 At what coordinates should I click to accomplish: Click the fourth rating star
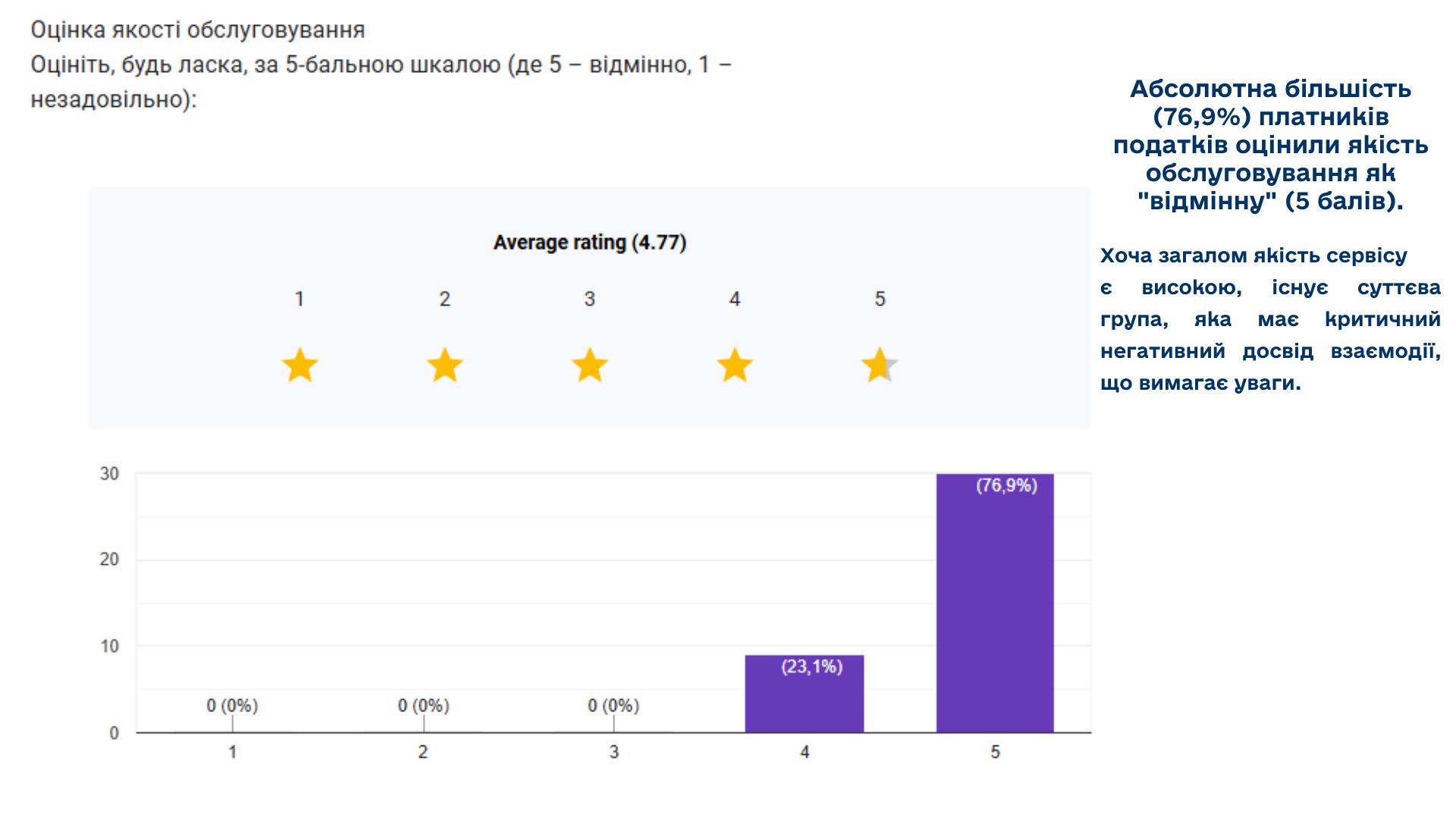[734, 366]
